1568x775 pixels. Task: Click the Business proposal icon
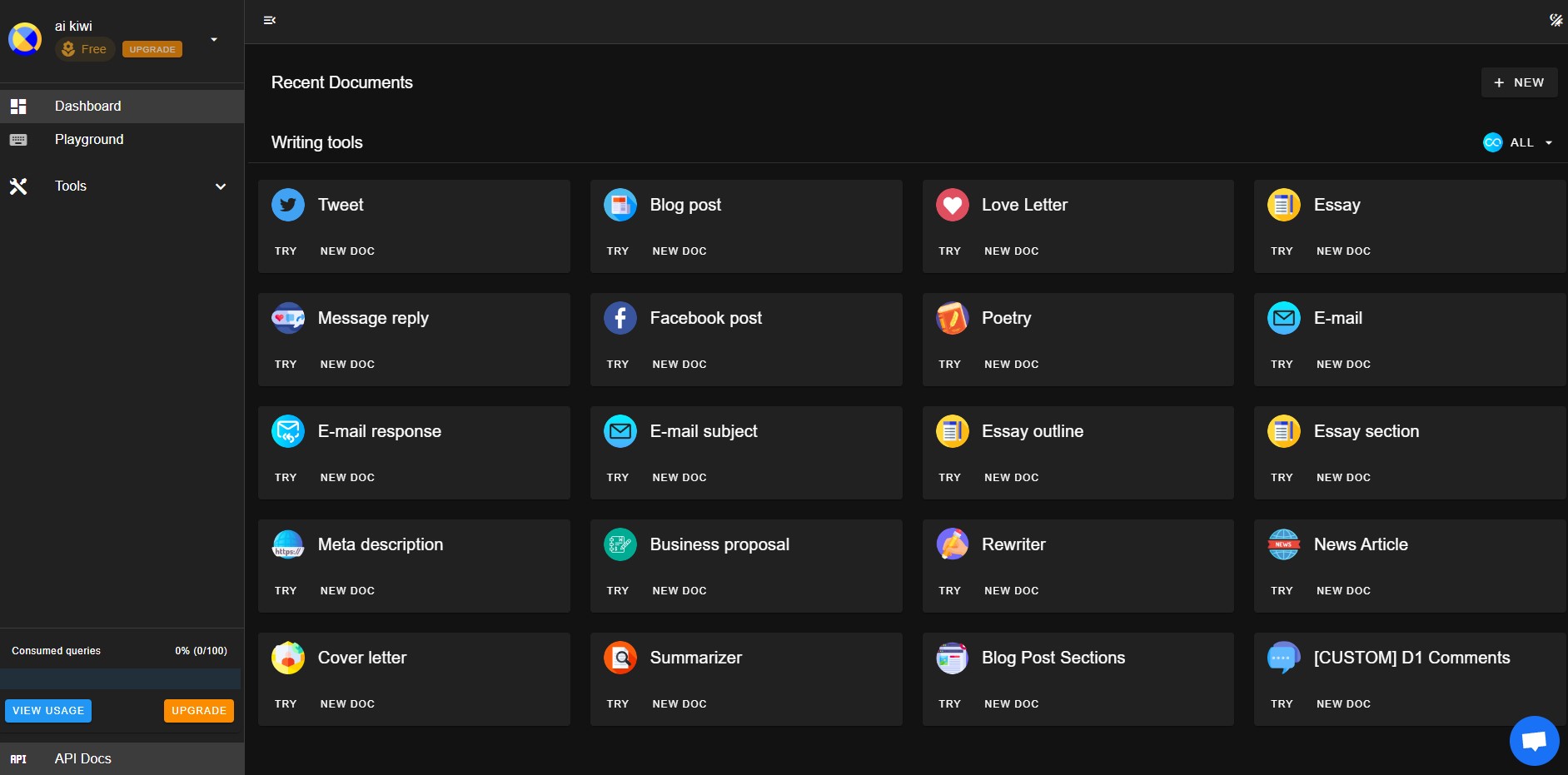click(620, 544)
